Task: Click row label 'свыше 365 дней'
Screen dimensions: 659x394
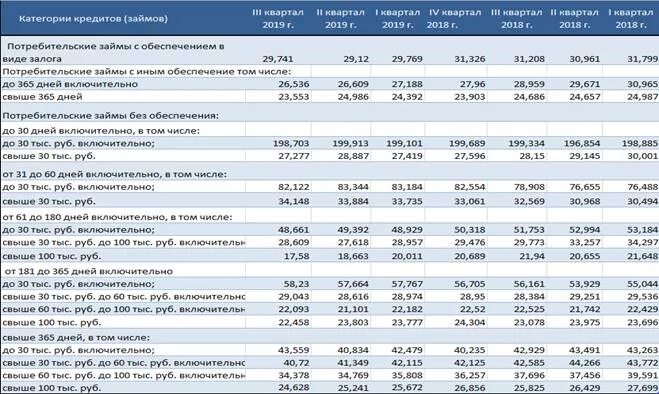Action: click(42, 97)
